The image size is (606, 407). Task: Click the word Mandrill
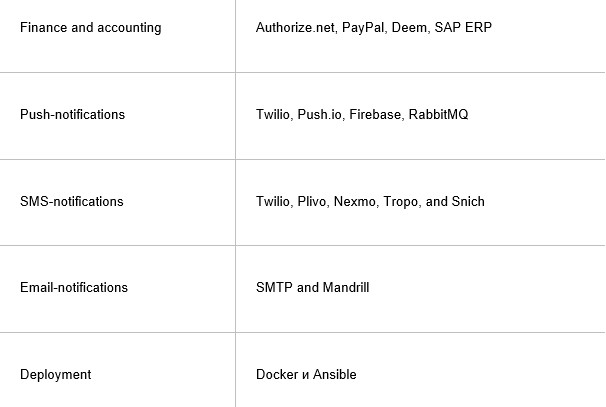pos(346,288)
